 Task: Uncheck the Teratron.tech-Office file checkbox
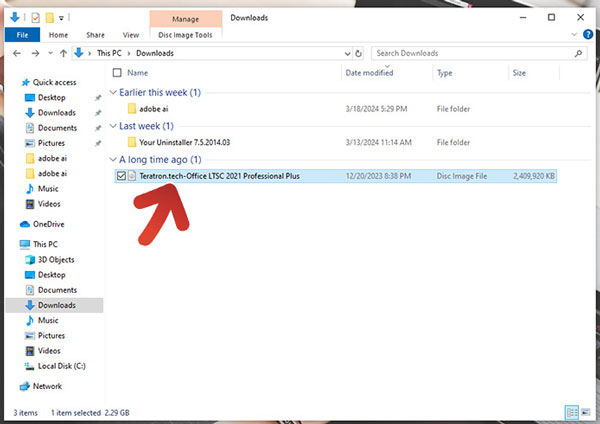tap(121, 176)
